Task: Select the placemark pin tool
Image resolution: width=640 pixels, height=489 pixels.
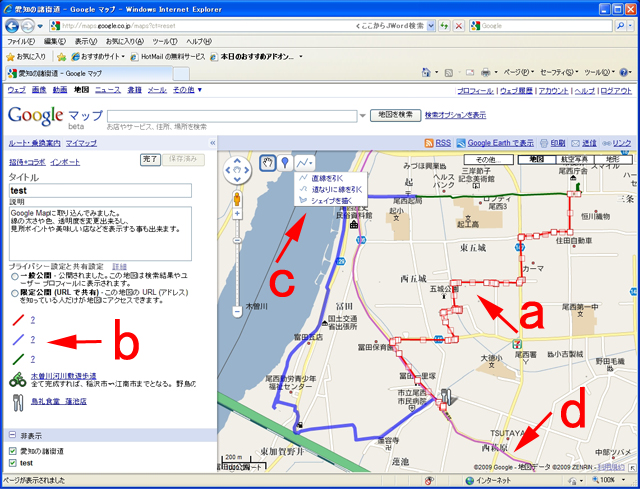Action: pyautogui.click(x=285, y=163)
